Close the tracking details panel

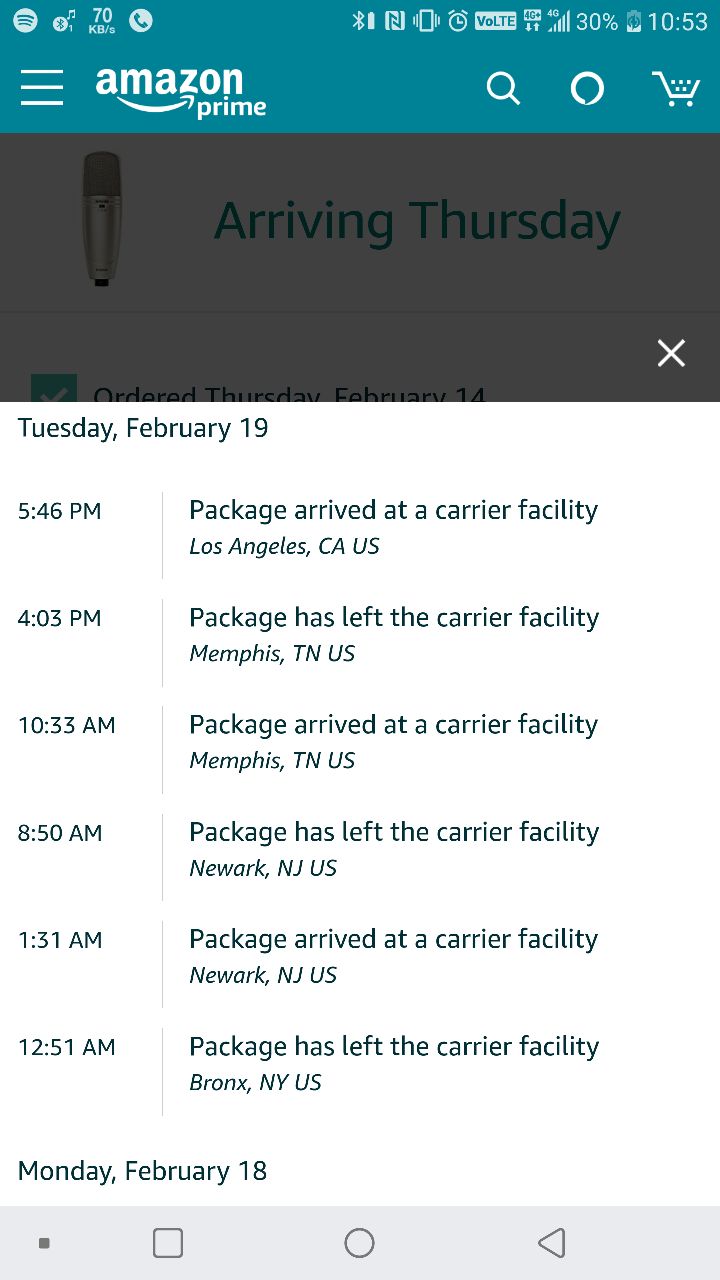(x=671, y=353)
